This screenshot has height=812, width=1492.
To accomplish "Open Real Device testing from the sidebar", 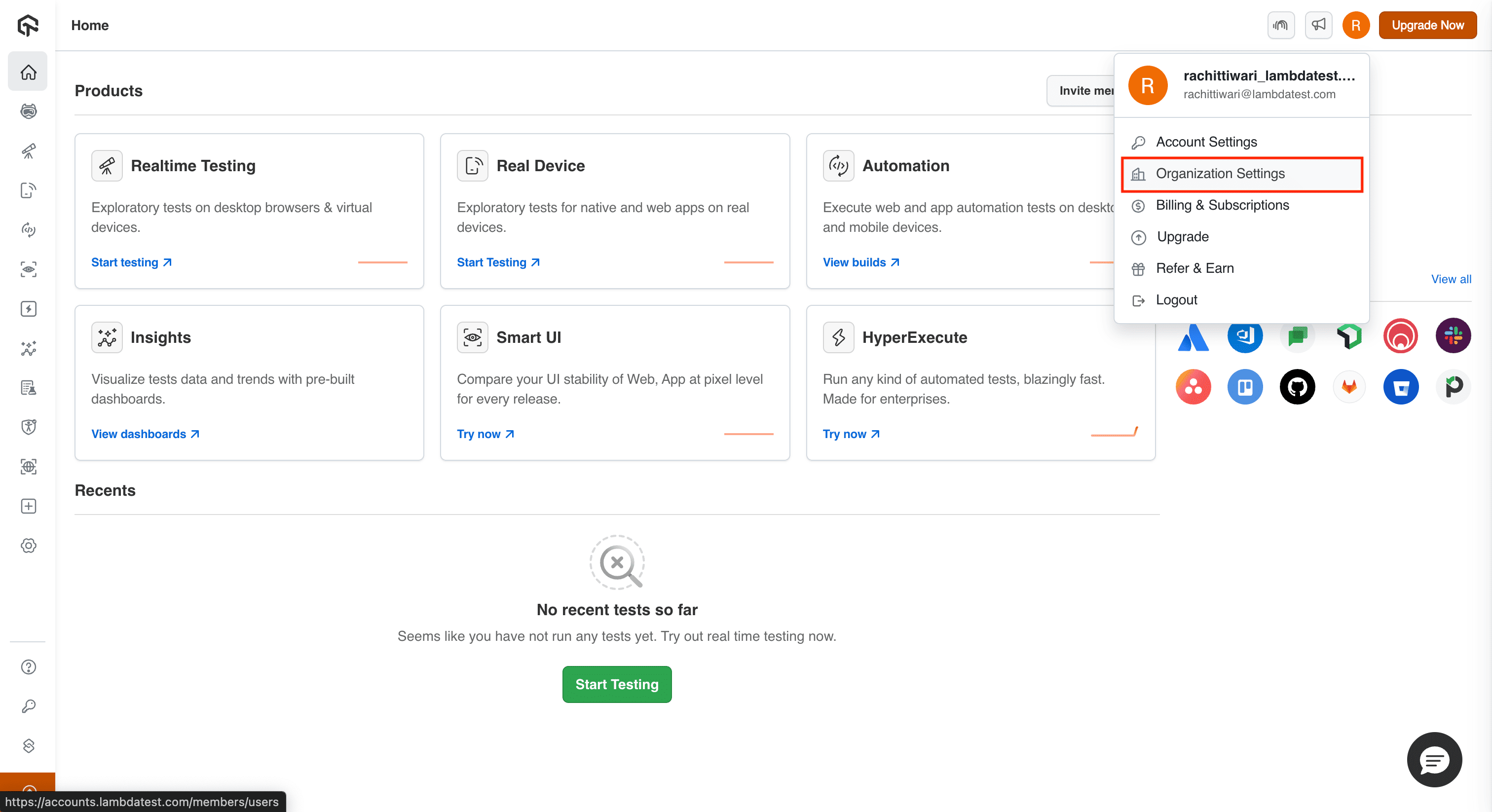I will 28,191.
